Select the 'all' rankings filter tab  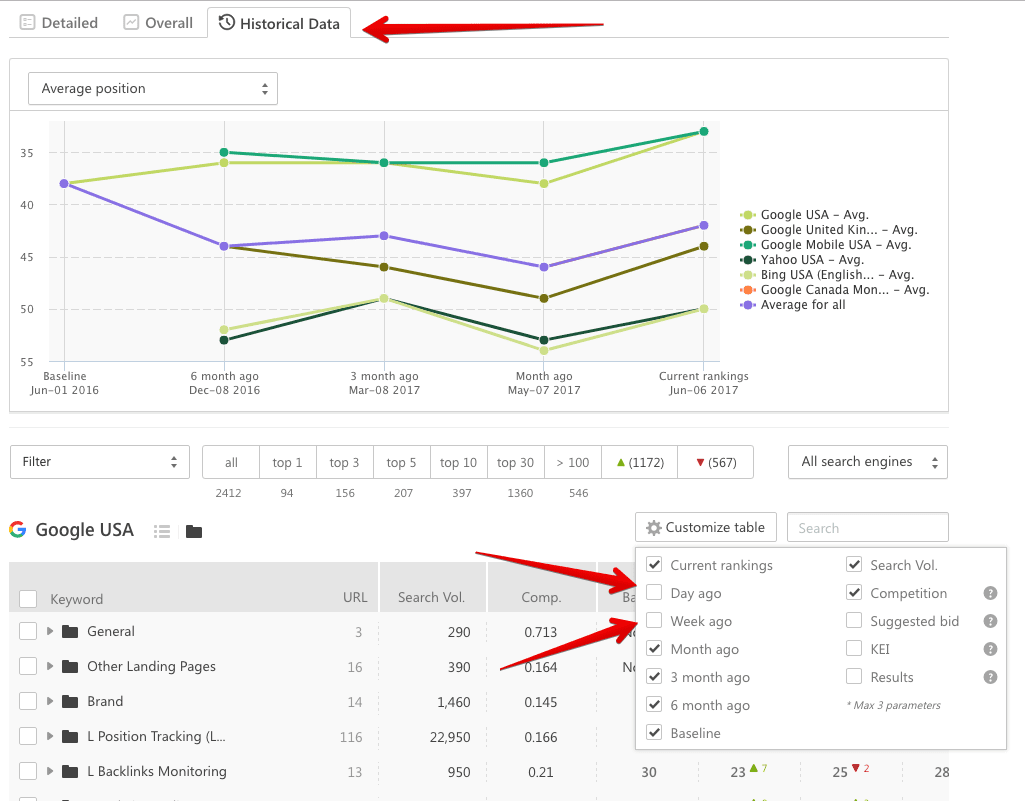[x=231, y=462]
